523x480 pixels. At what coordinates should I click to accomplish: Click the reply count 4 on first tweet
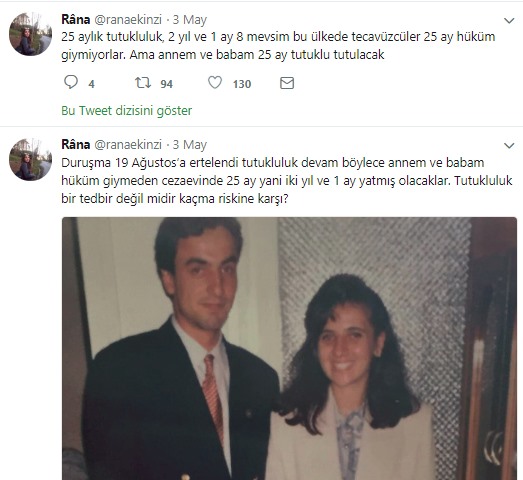(91, 84)
